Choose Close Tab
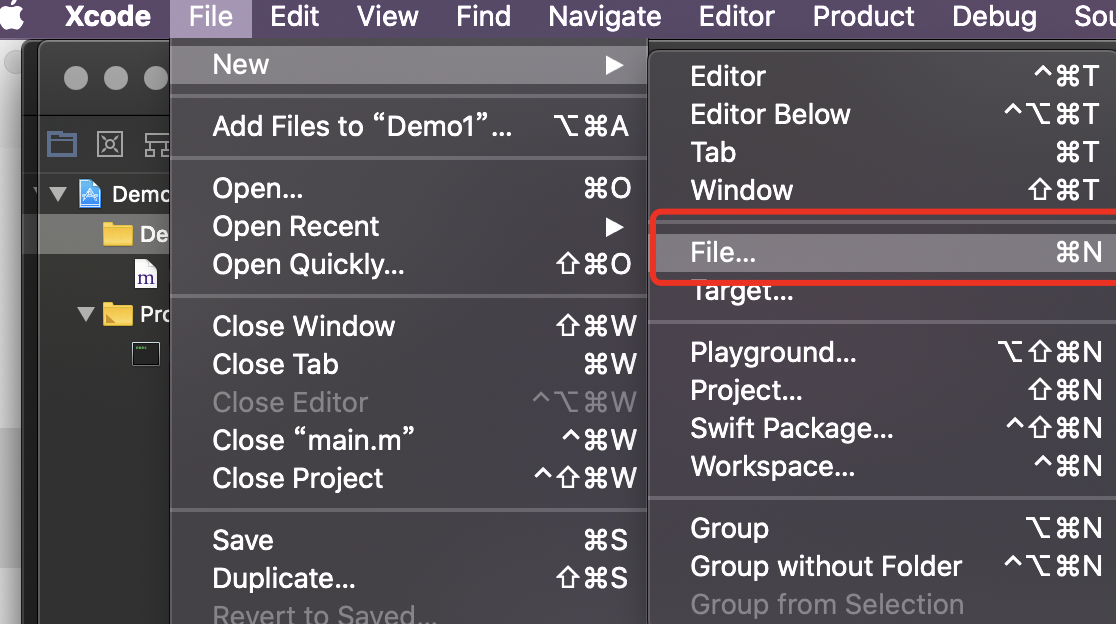Screen dimensions: 1116x624 click(409, 364)
